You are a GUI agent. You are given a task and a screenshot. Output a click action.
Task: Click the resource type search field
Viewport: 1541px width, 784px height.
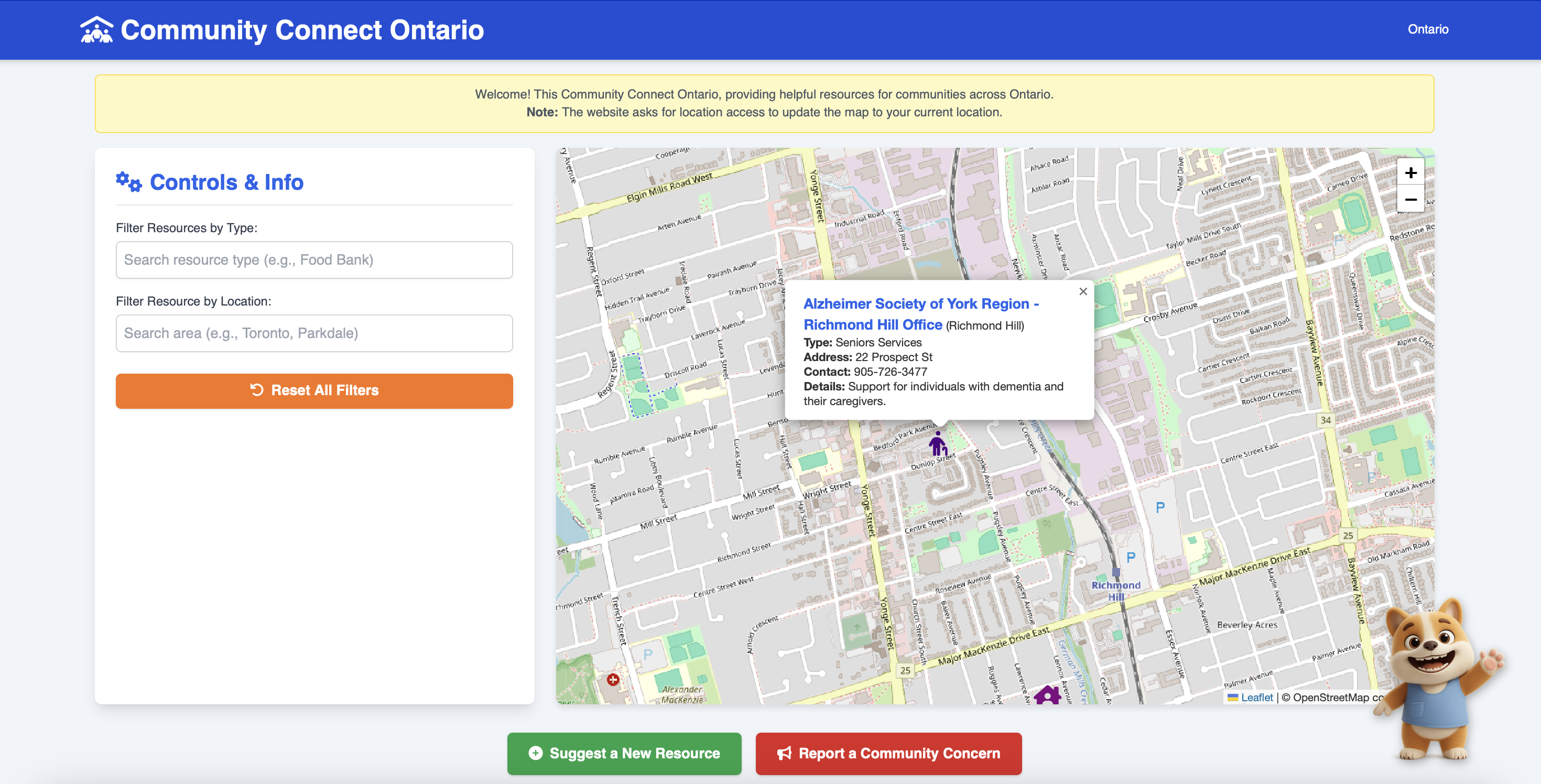tap(314, 259)
